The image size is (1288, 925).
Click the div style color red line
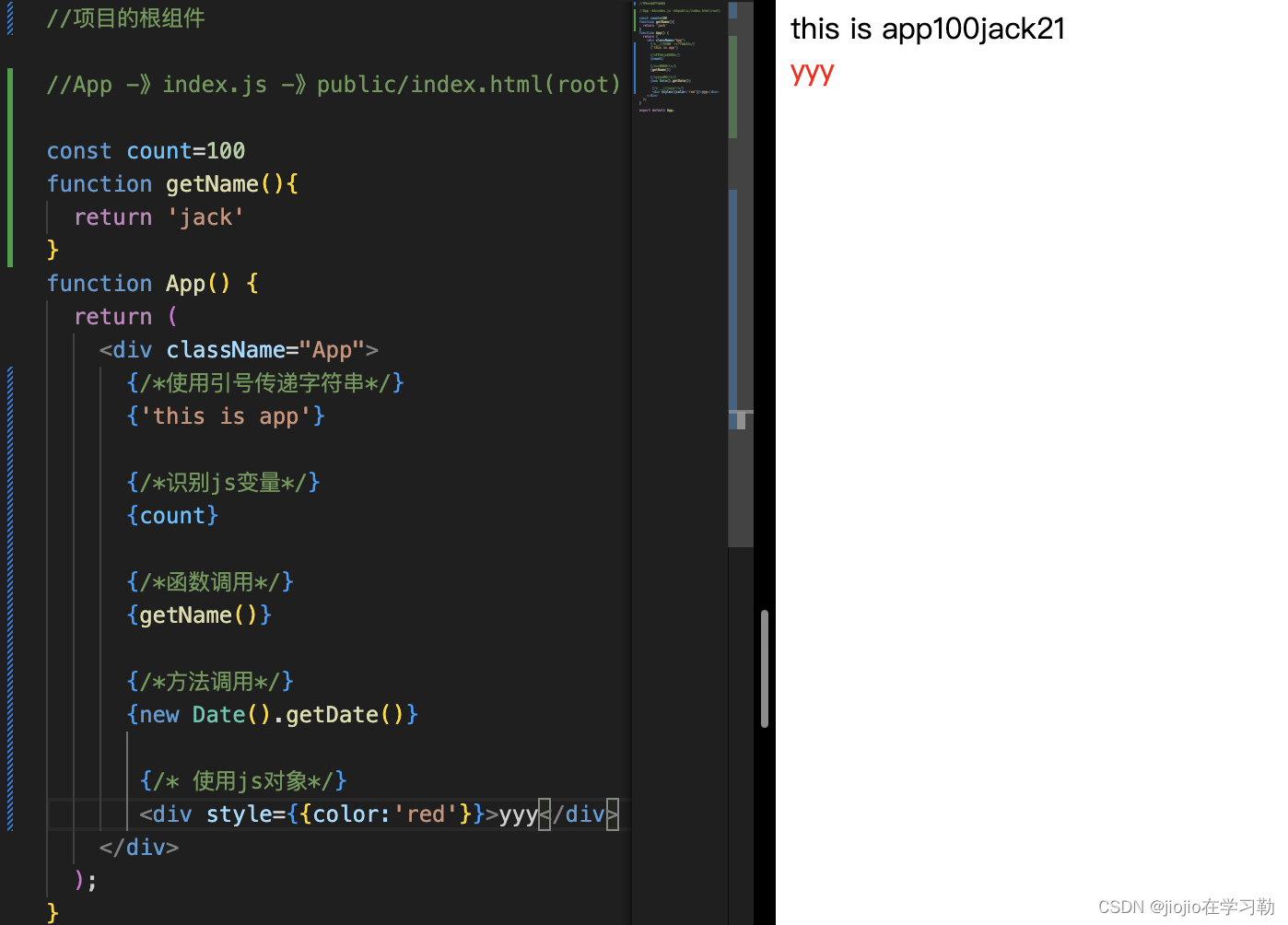tap(379, 814)
